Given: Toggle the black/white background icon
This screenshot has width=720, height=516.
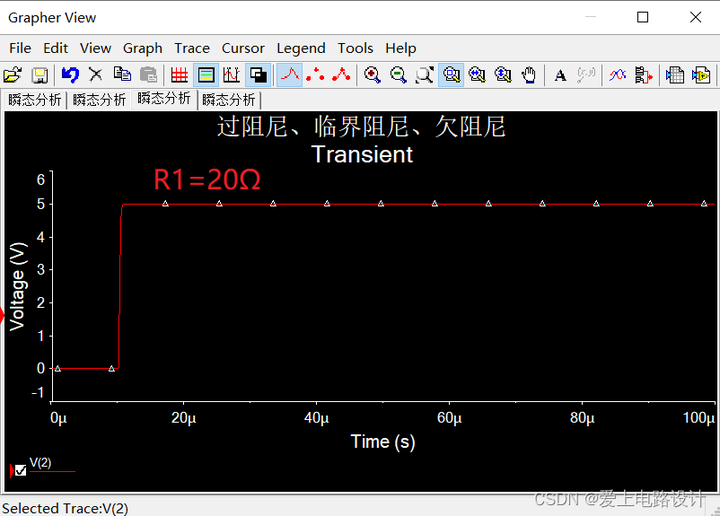Looking at the screenshot, I should [258, 75].
